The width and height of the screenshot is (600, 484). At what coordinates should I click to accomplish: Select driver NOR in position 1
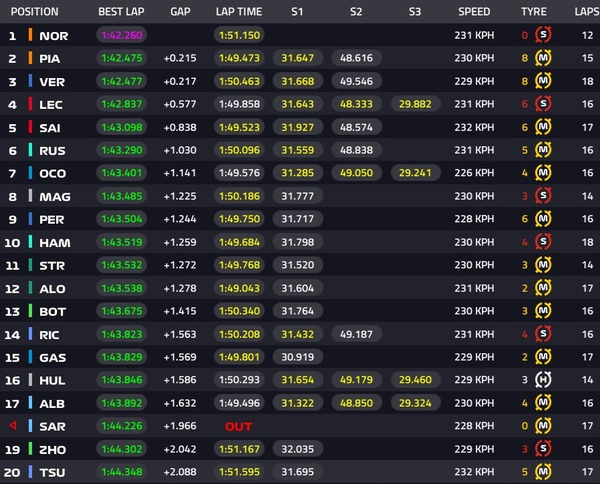(x=54, y=36)
